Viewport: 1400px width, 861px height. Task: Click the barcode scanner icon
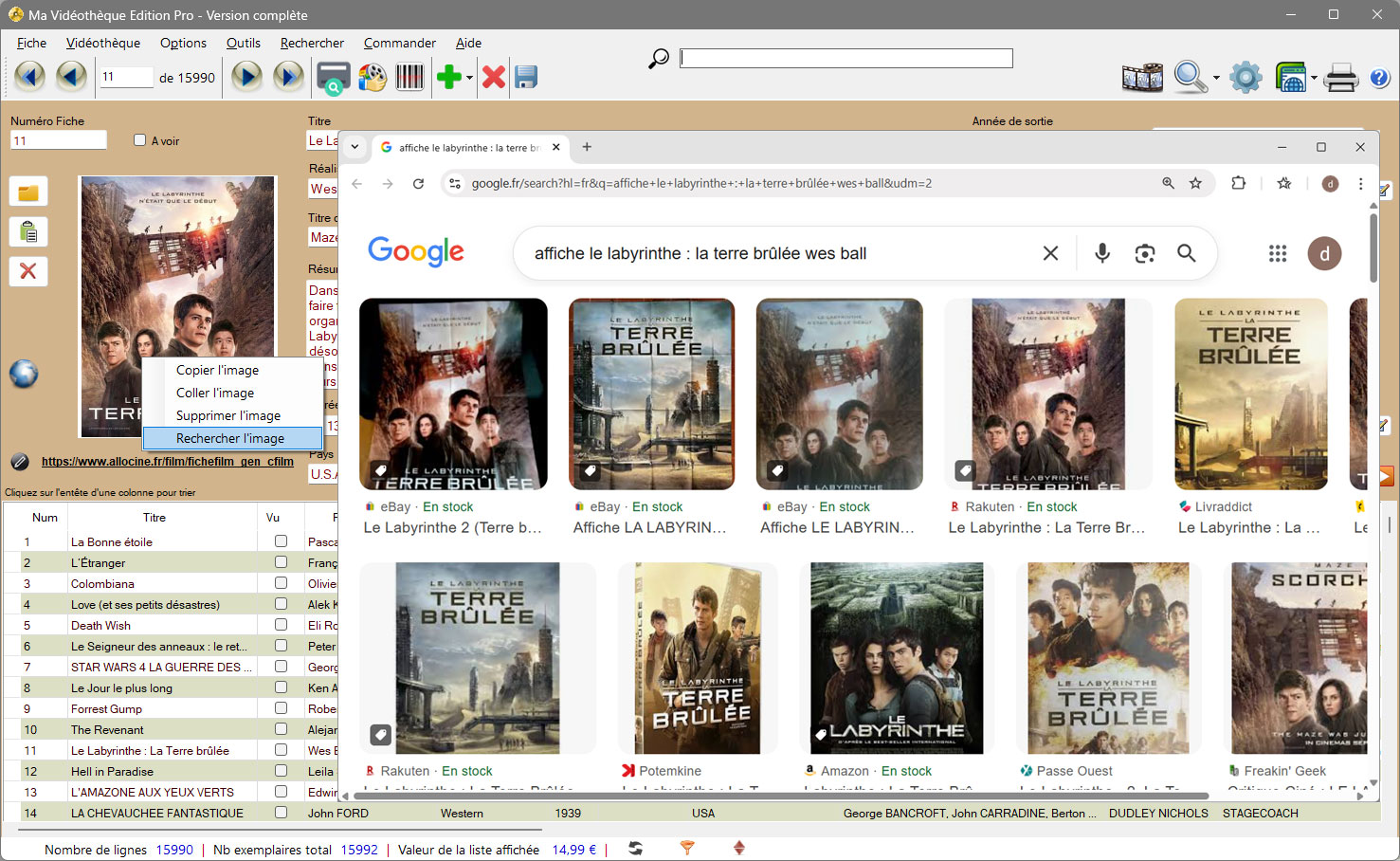[x=409, y=77]
